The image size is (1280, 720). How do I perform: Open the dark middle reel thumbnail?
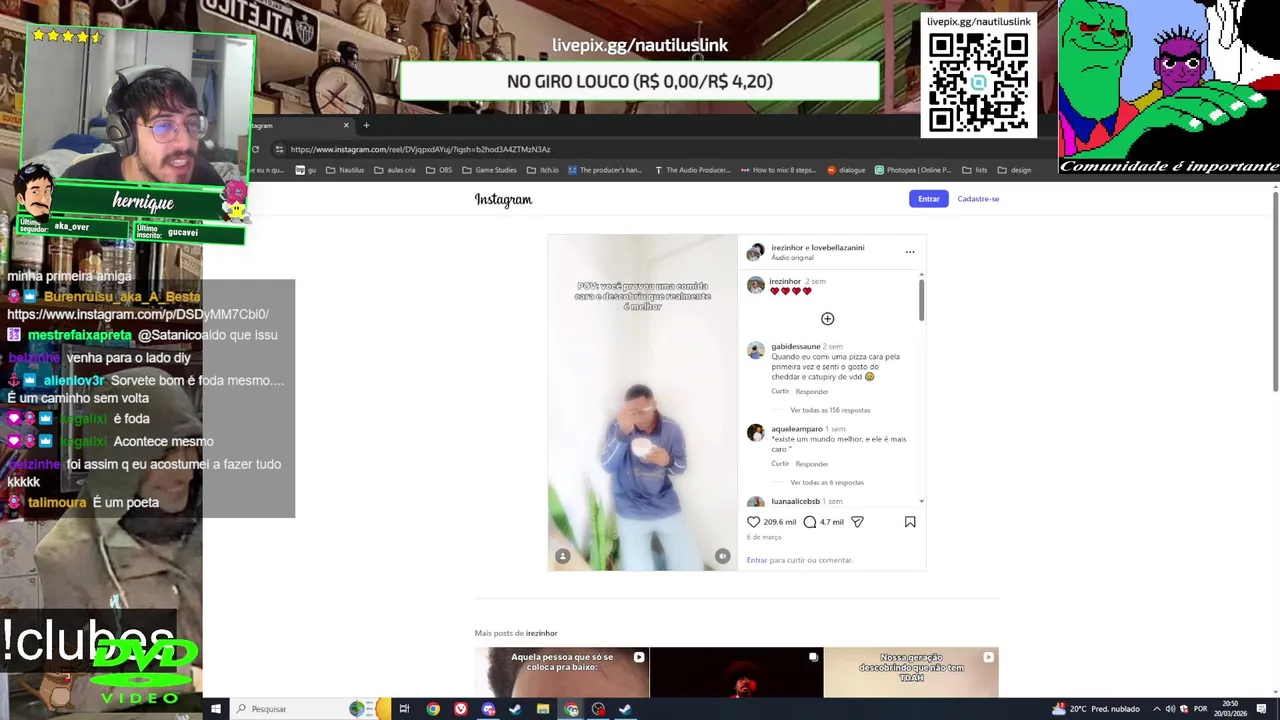point(736,672)
